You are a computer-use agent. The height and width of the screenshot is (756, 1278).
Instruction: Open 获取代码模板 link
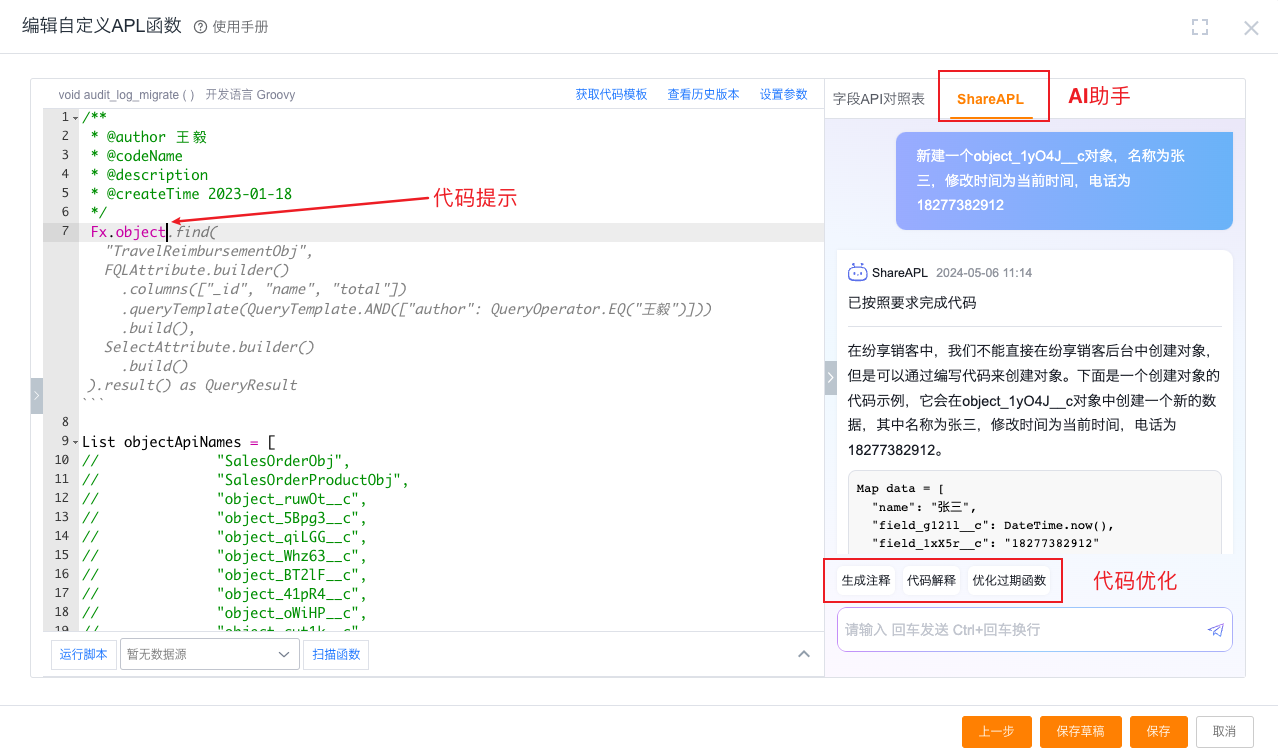coord(611,94)
